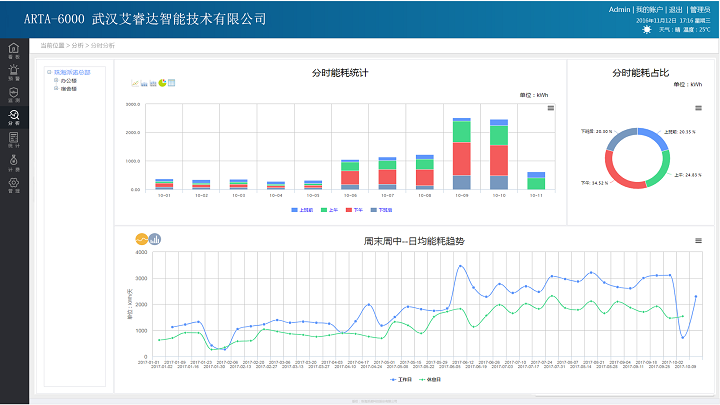Click the 退出 logout link
720x405 pixels.
click(676, 9)
